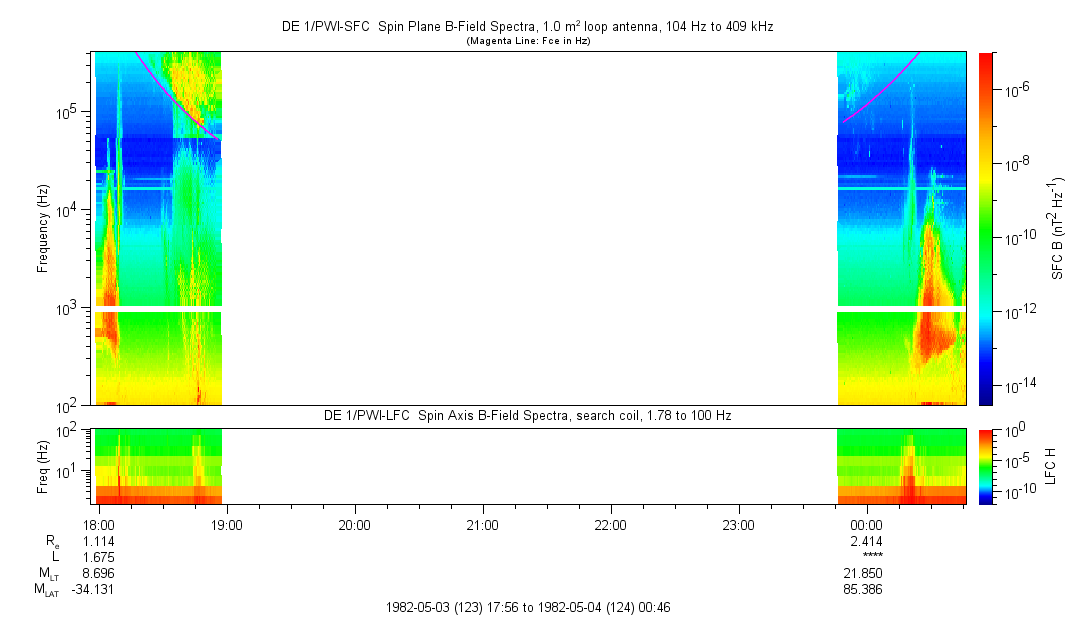Click the DE 1/PWI-LFC panel title
The width and height of the screenshot is (1083, 620).
527,415
